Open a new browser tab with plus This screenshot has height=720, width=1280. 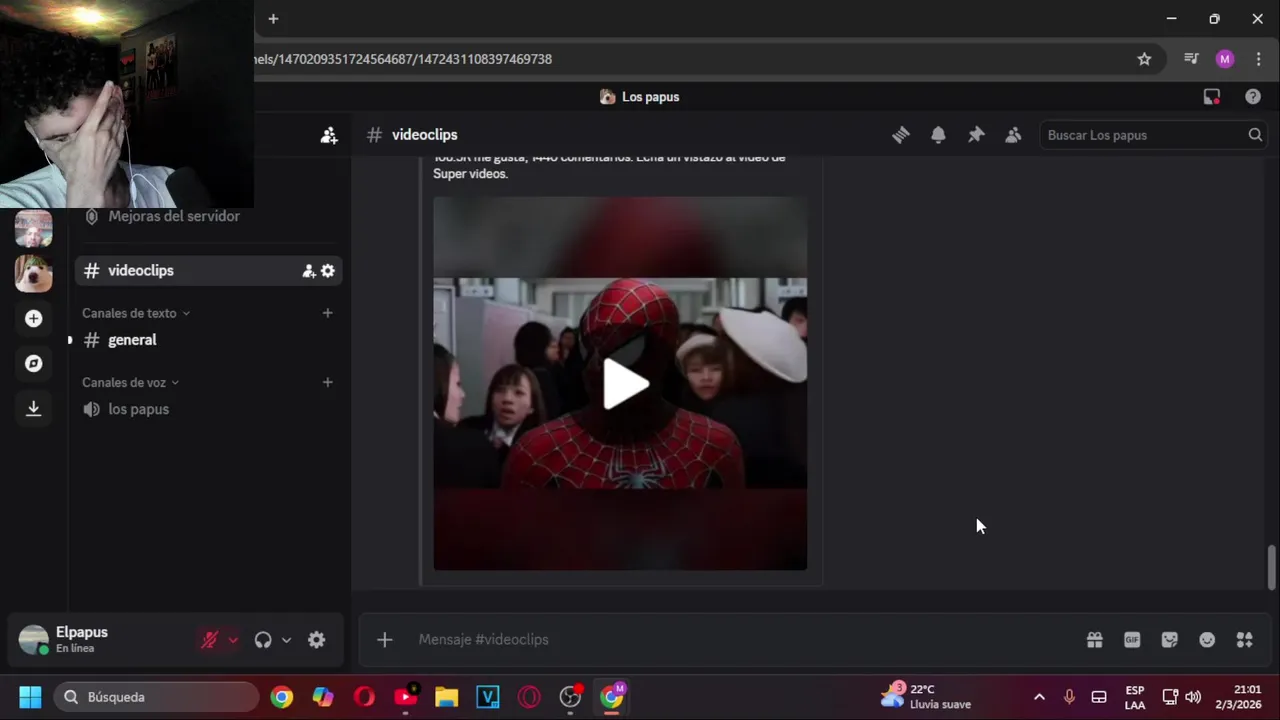tap(273, 19)
